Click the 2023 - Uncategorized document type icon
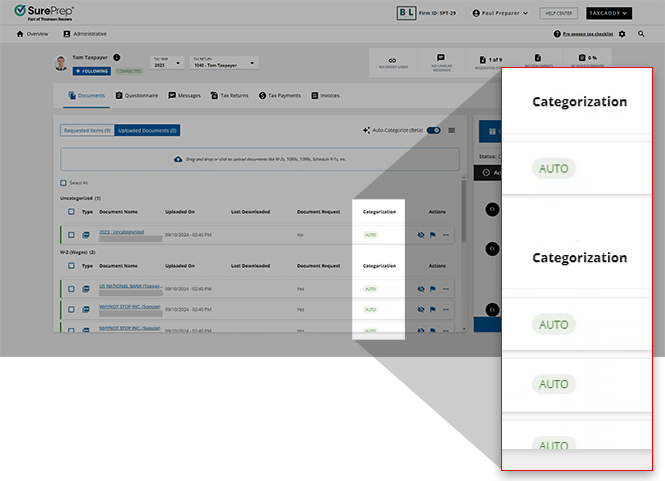This screenshot has width=665, height=481. click(86, 235)
